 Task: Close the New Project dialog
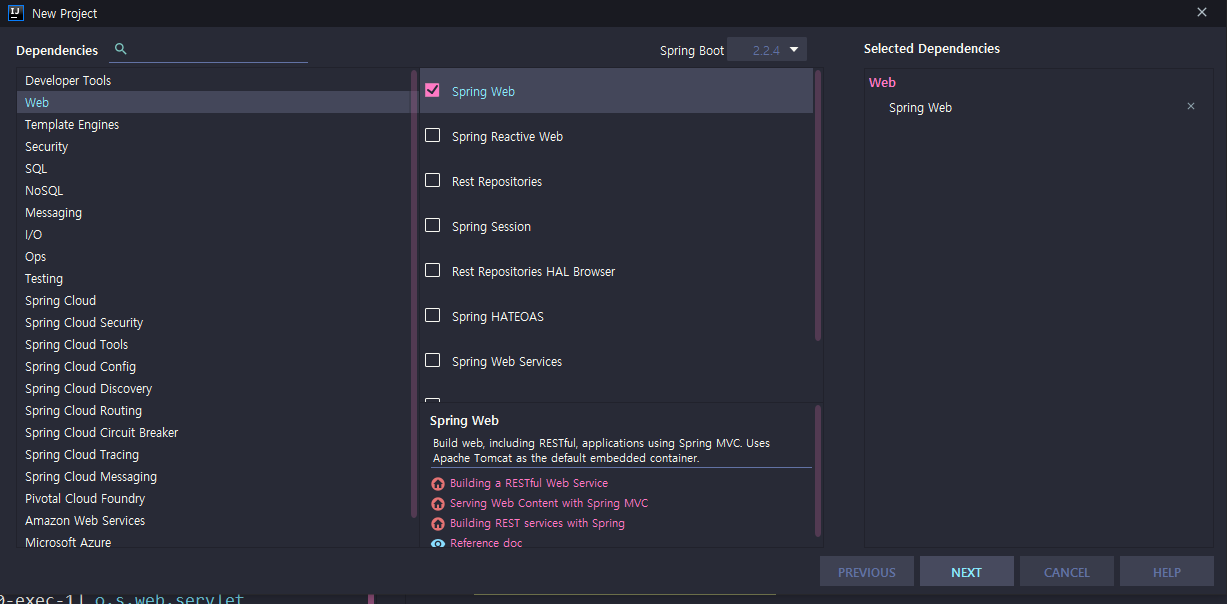1202,12
